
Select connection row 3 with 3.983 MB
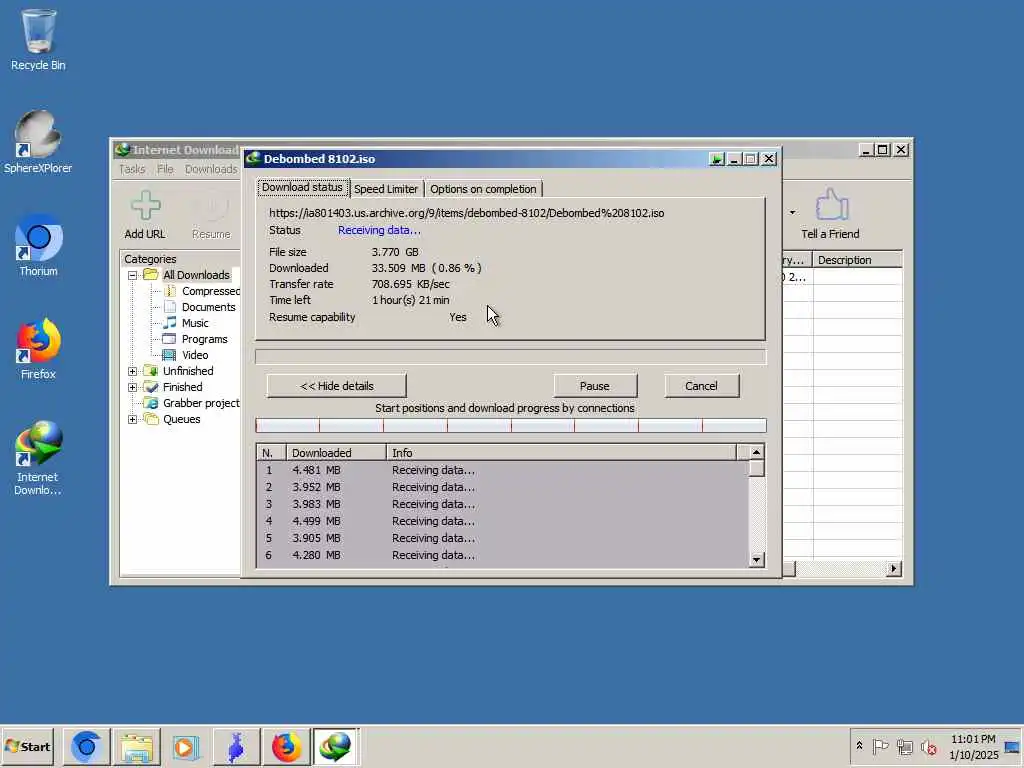tap(502, 504)
